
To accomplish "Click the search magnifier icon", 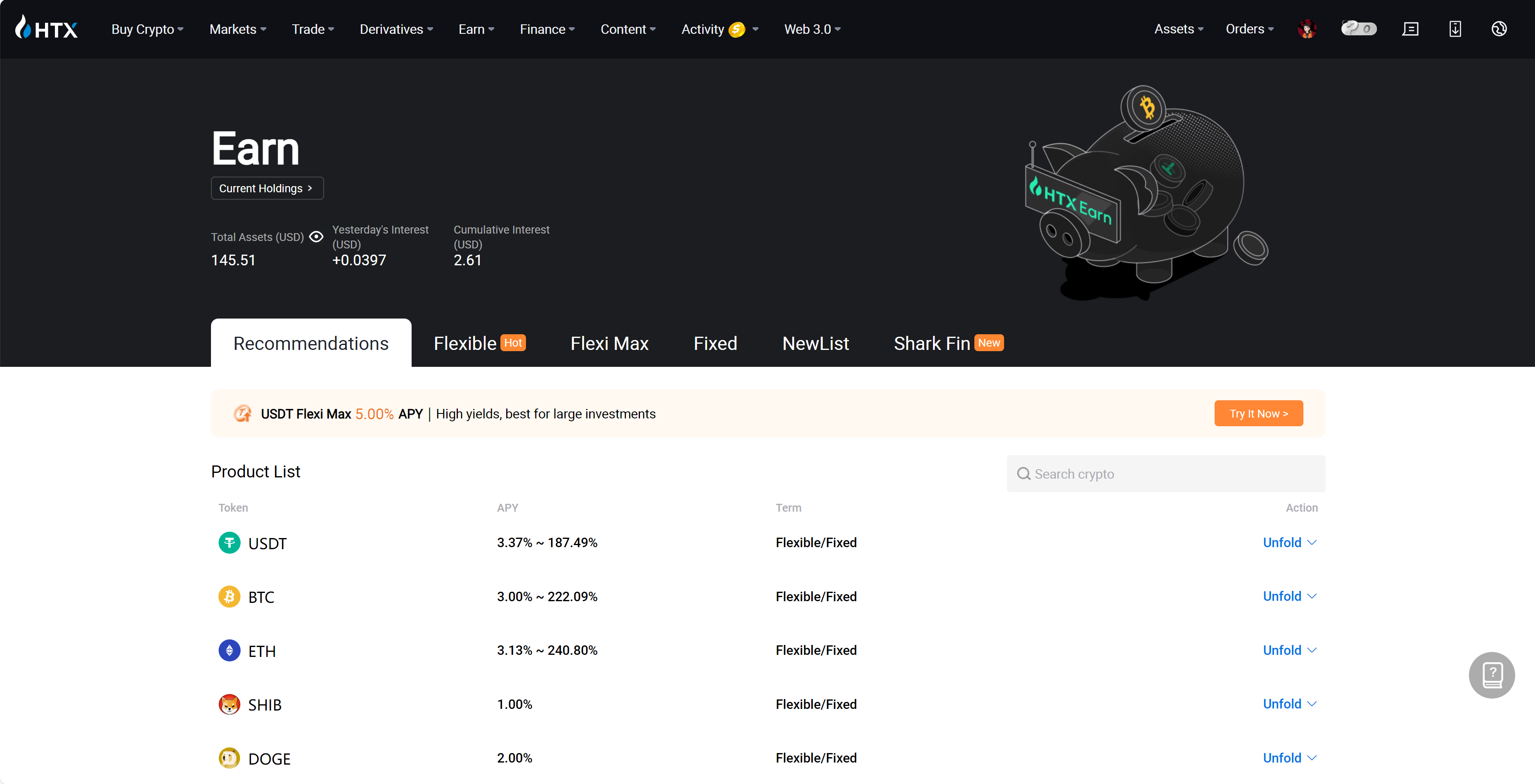I will 1023,474.
